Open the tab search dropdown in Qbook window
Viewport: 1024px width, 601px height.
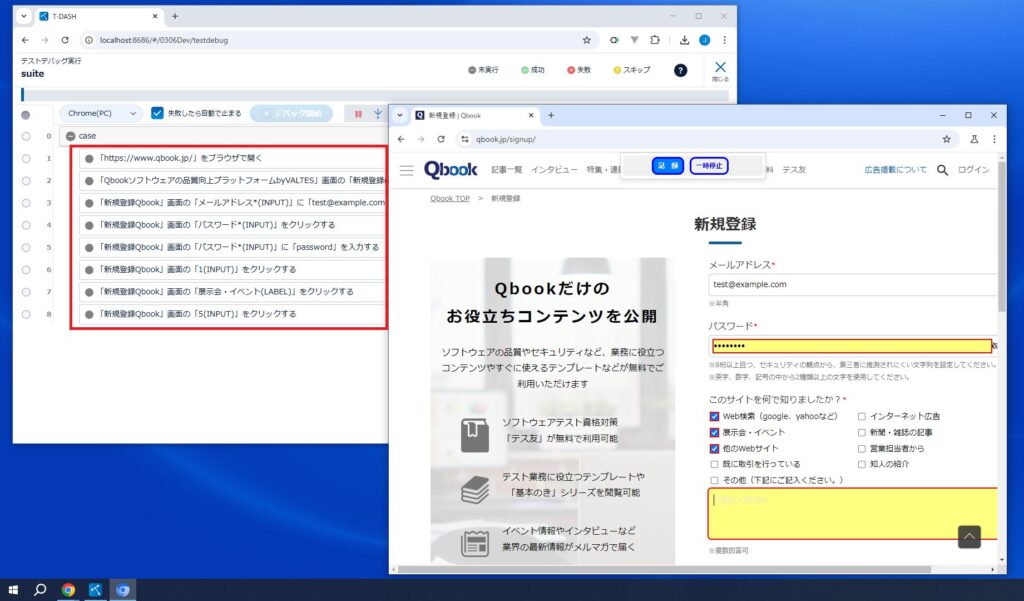[x=400, y=115]
